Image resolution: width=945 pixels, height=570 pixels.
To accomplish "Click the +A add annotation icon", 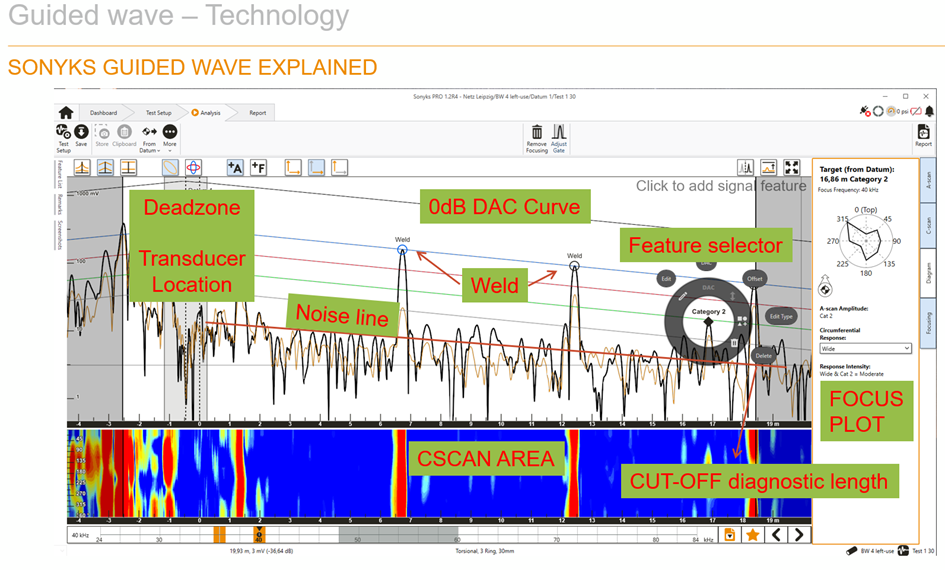I will [x=235, y=168].
